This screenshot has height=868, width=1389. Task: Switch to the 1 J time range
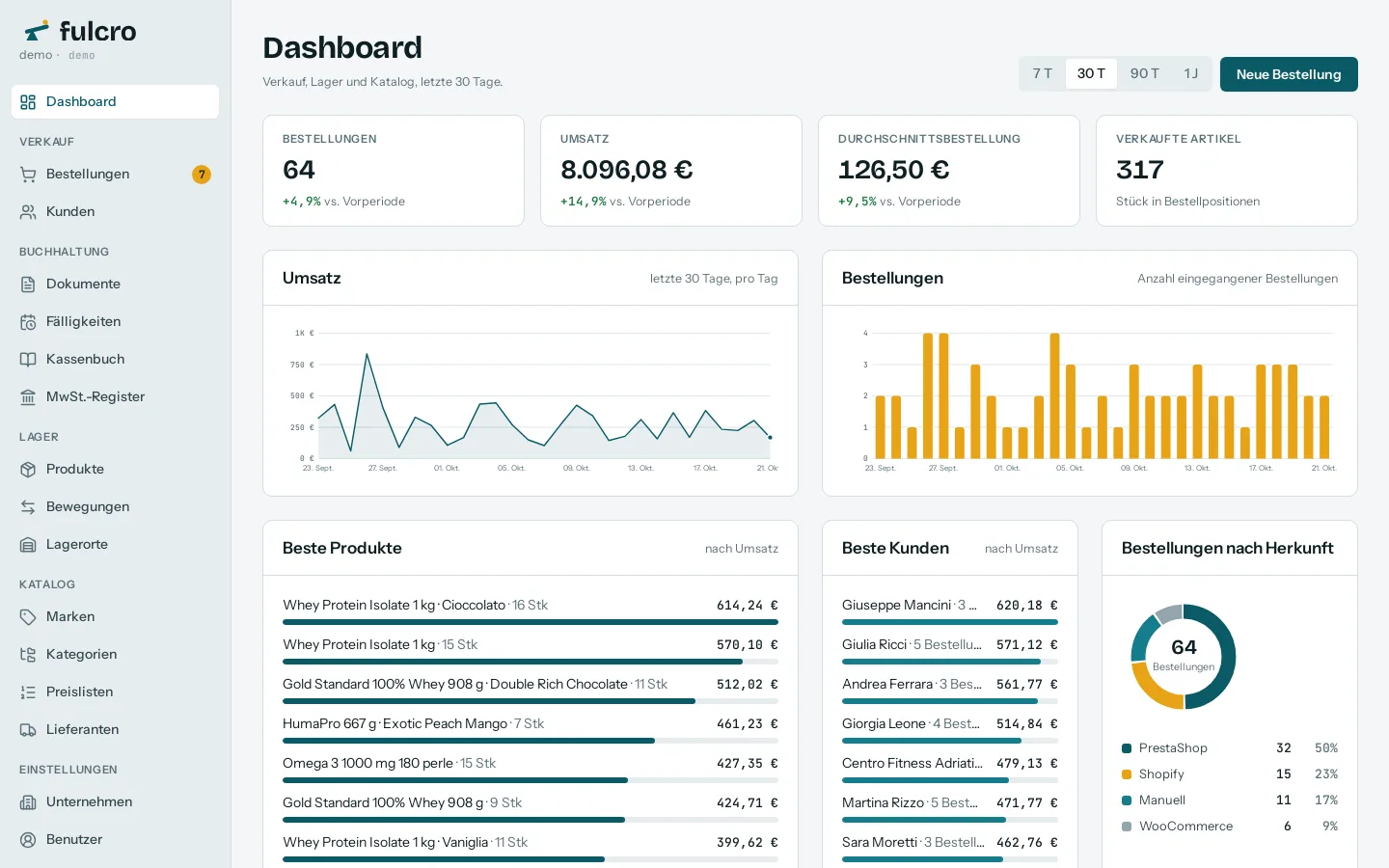pos(1191,74)
